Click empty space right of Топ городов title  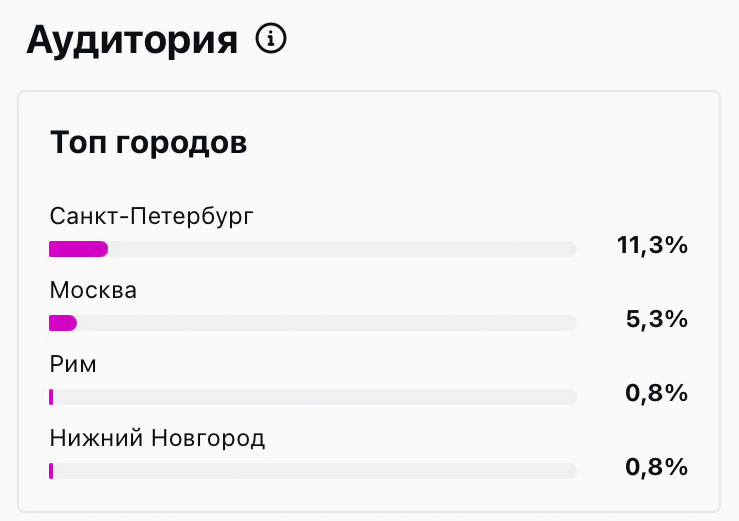coord(480,142)
